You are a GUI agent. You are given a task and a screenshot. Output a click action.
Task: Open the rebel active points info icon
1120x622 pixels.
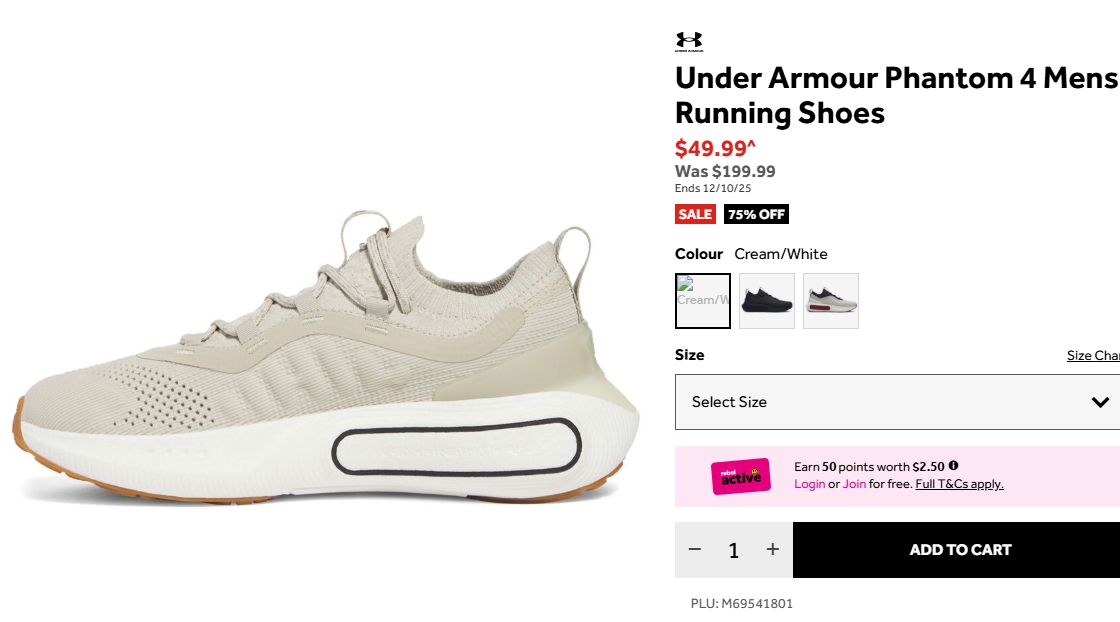coord(953,466)
